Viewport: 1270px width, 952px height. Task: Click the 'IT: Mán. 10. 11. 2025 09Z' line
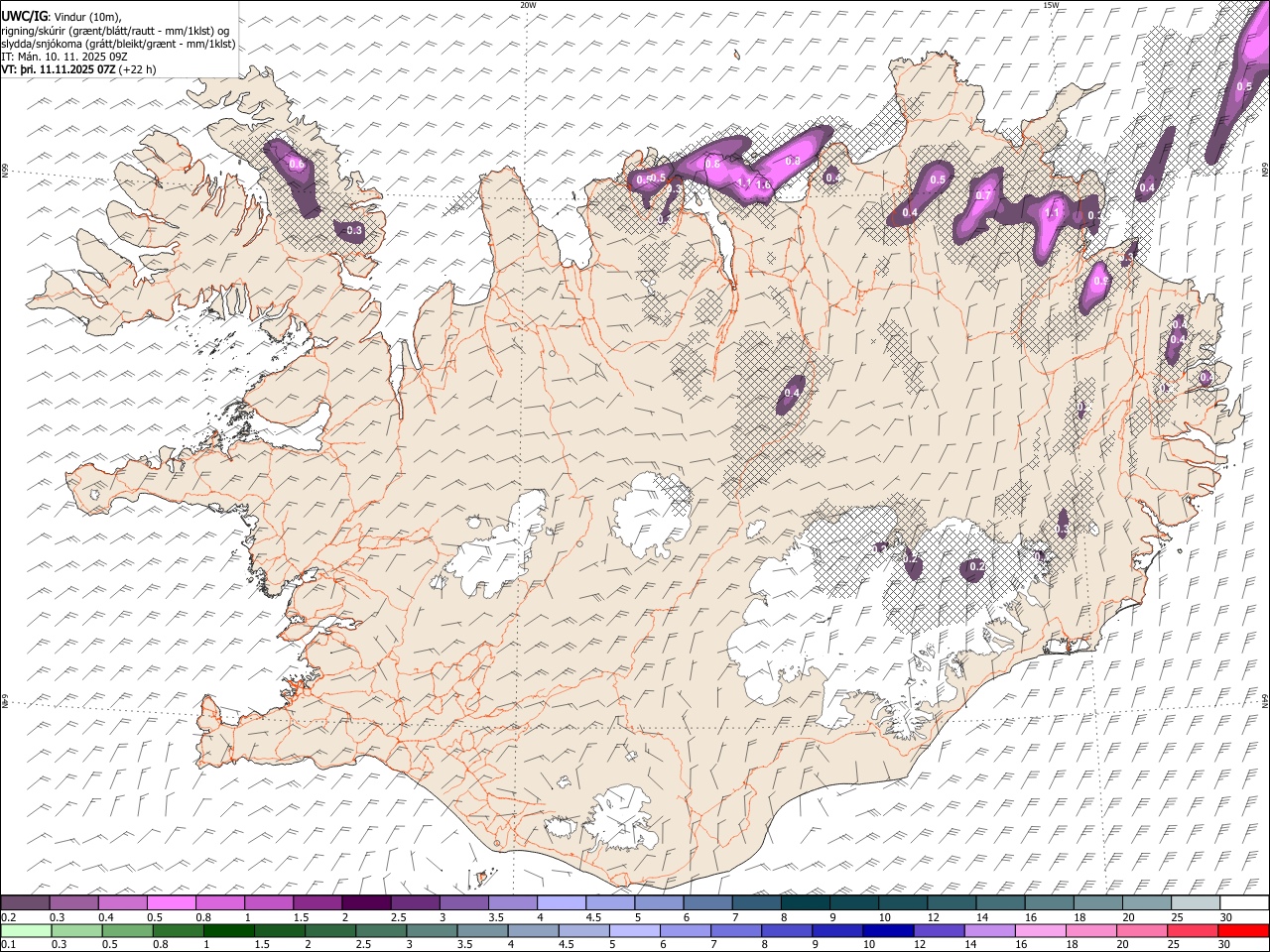coord(63,58)
